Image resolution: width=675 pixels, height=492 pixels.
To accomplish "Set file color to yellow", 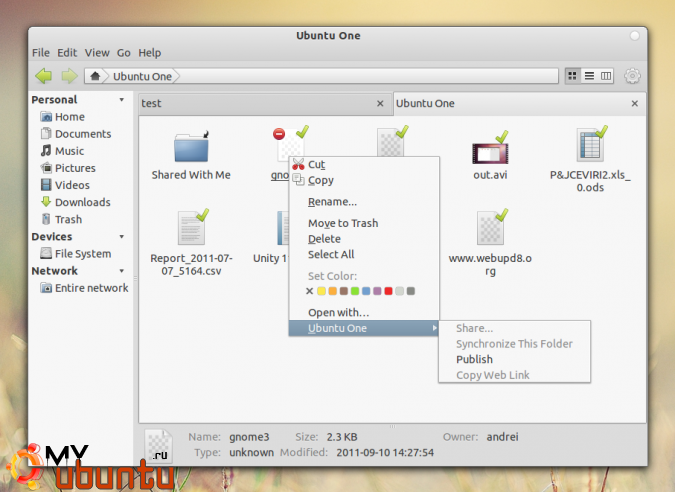I will pos(321,291).
